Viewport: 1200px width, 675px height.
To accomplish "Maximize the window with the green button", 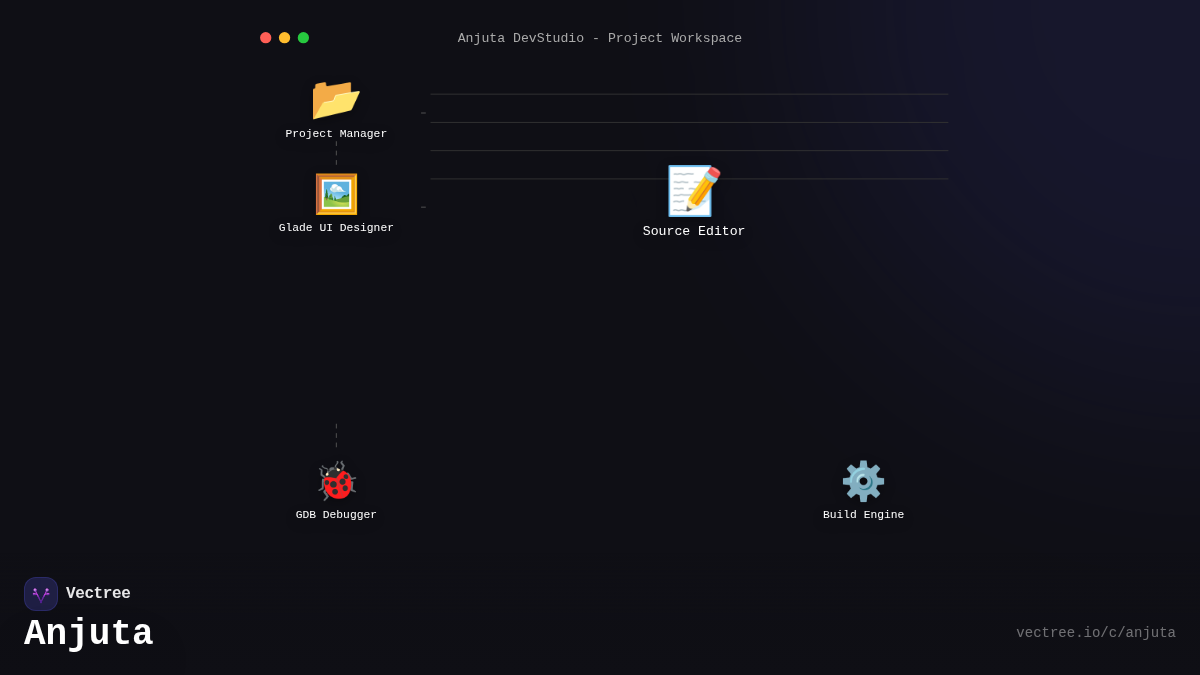I will (x=303, y=38).
